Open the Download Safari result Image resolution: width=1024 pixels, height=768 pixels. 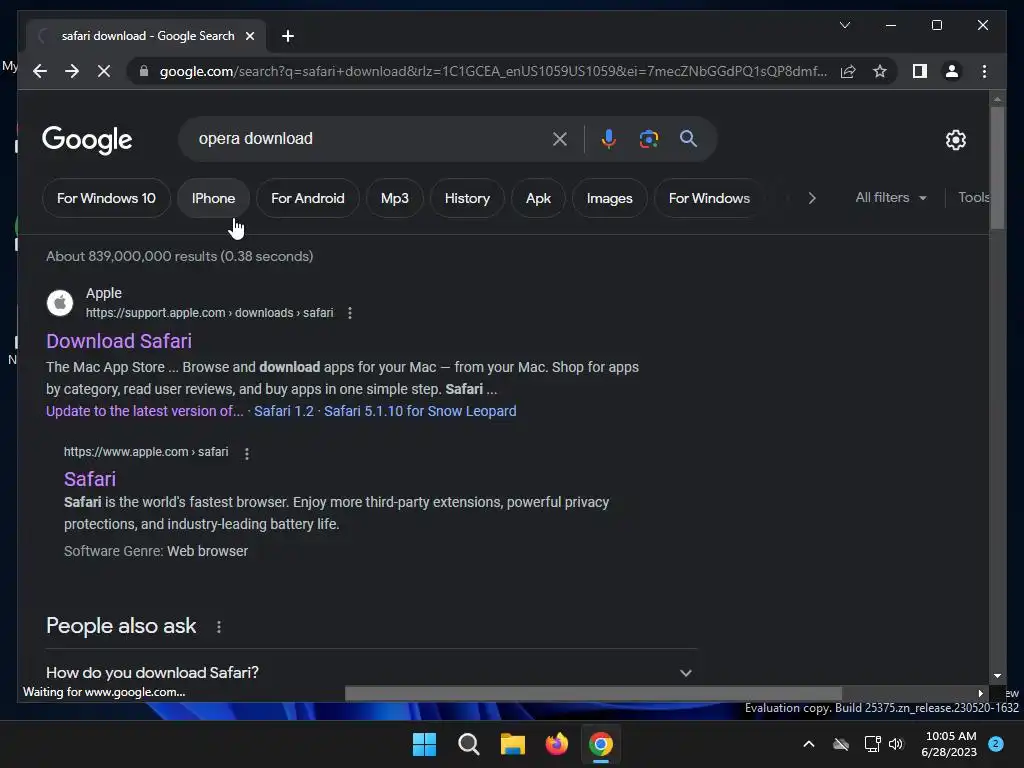coord(119,341)
